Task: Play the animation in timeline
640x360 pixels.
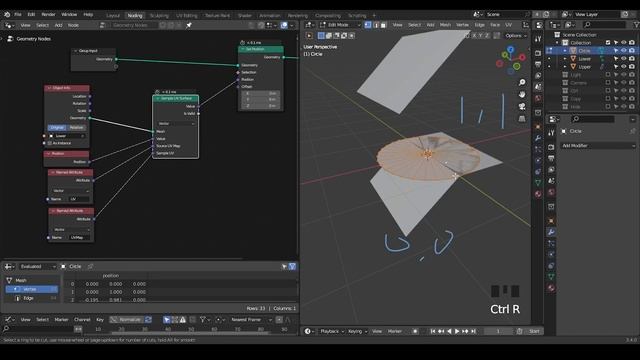Action: [x=457, y=331]
